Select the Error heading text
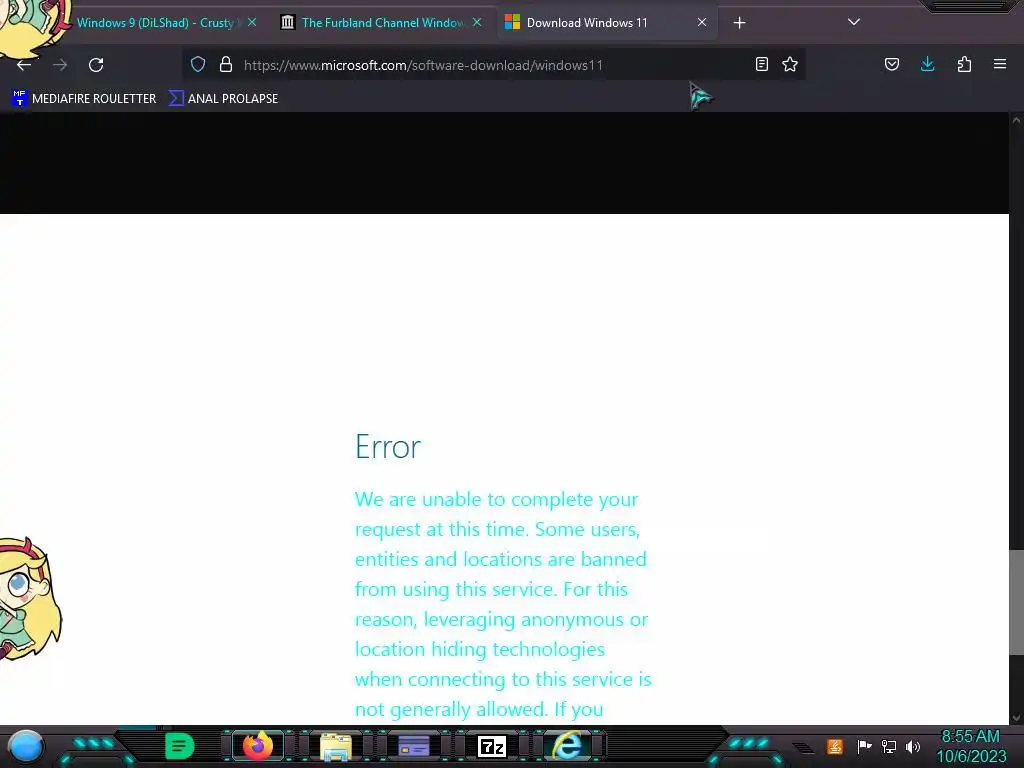1024x768 pixels. point(388,447)
